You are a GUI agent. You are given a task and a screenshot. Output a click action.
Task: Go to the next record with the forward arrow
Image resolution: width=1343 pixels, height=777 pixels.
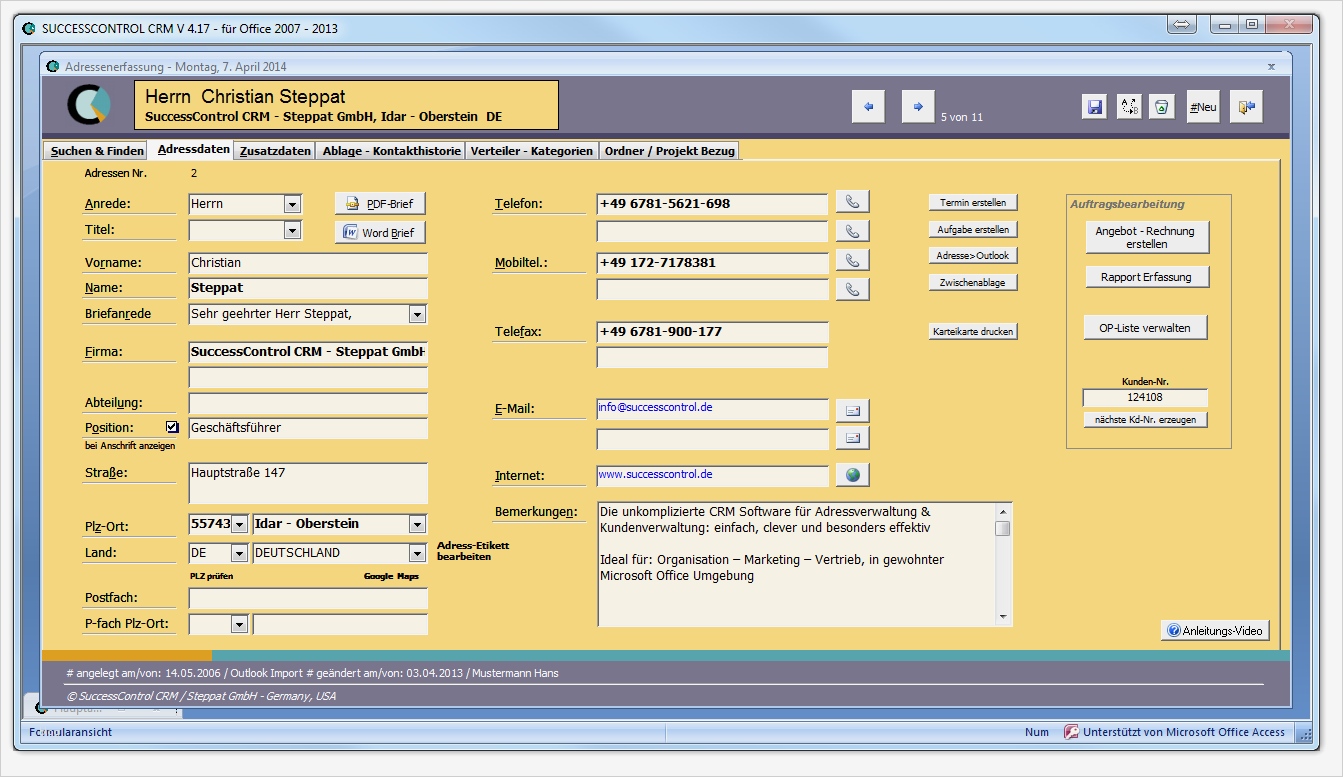pos(917,105)
